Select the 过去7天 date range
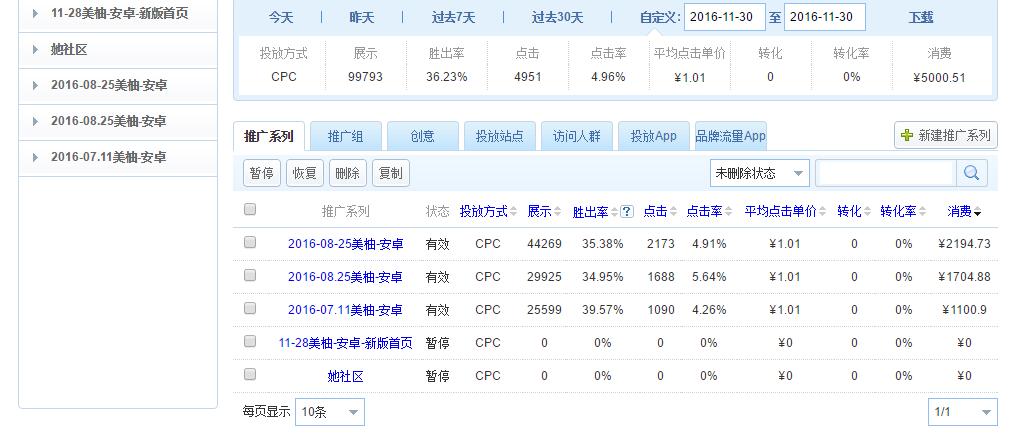This screenshot has width=1016, height=442. click(x=454, y=17)
